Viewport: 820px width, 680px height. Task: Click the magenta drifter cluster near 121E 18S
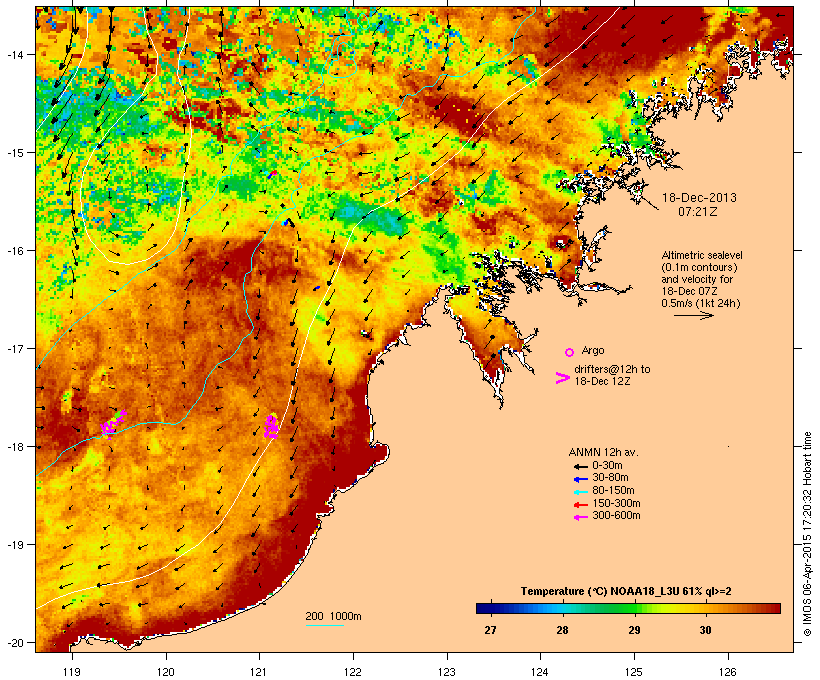point(270,426)
